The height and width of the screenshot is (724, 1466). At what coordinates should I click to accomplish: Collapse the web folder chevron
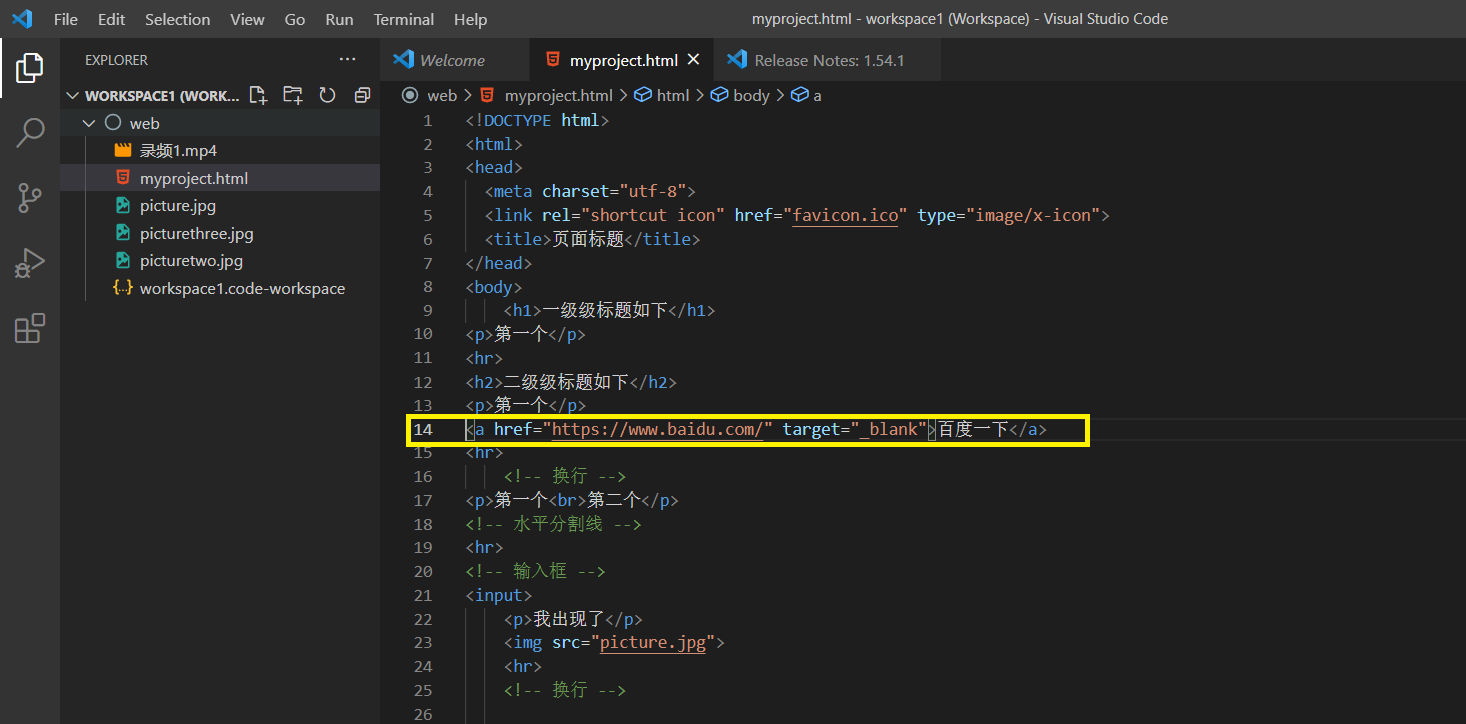(89, 123)
